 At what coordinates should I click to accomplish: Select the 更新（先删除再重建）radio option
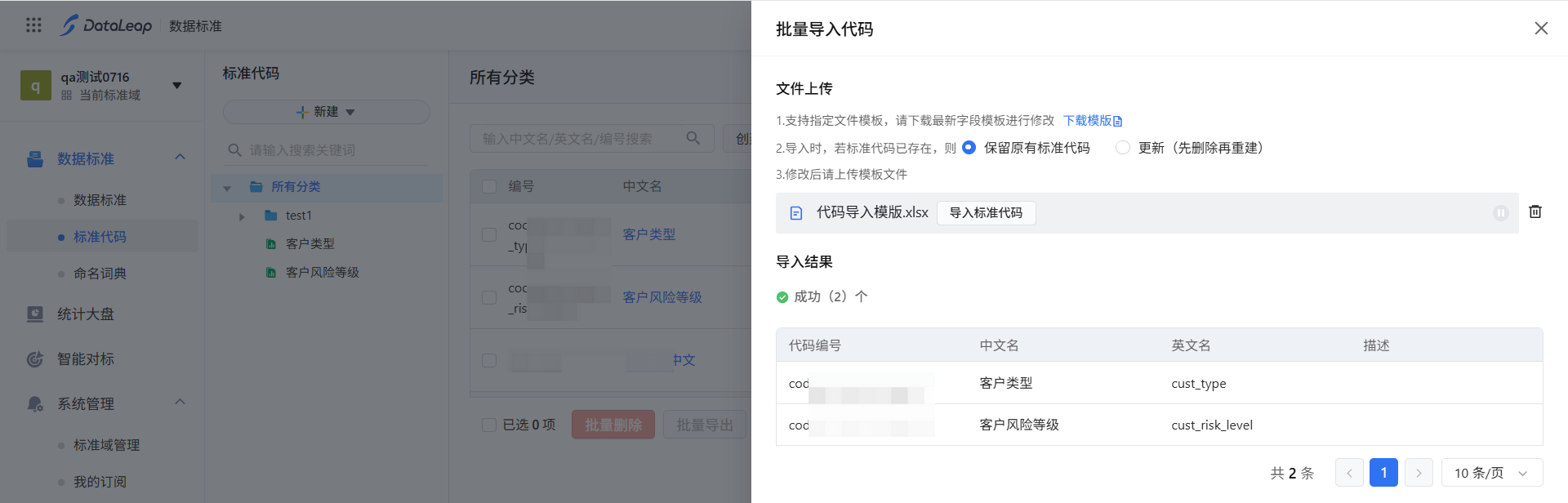point(1123,148)
